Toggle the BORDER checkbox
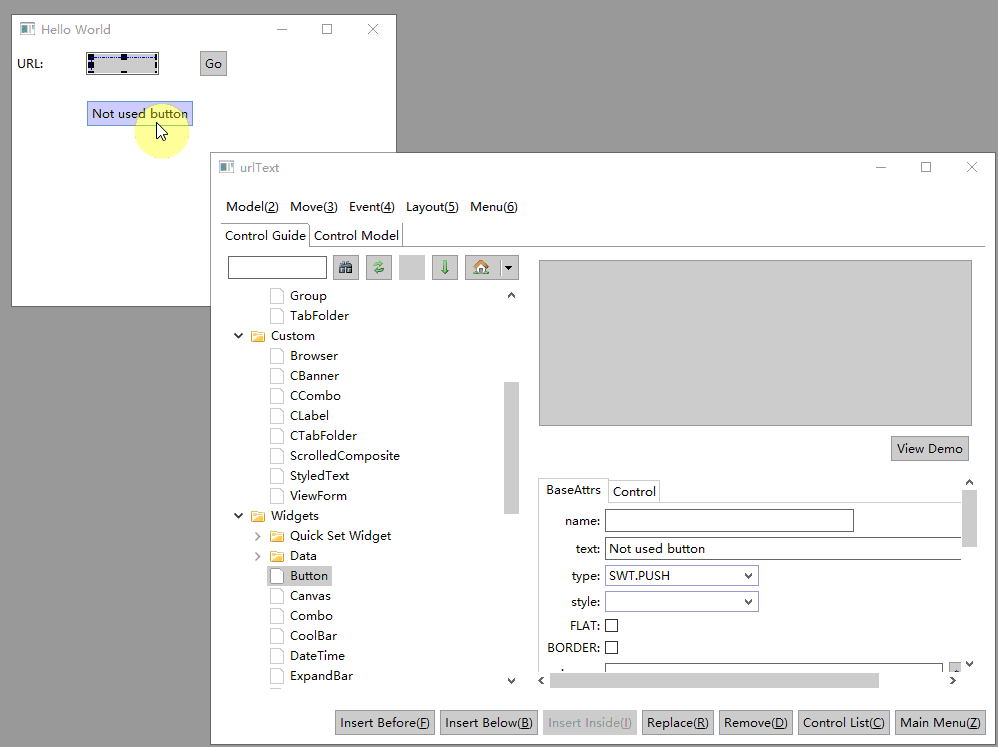 click(612, 647)
